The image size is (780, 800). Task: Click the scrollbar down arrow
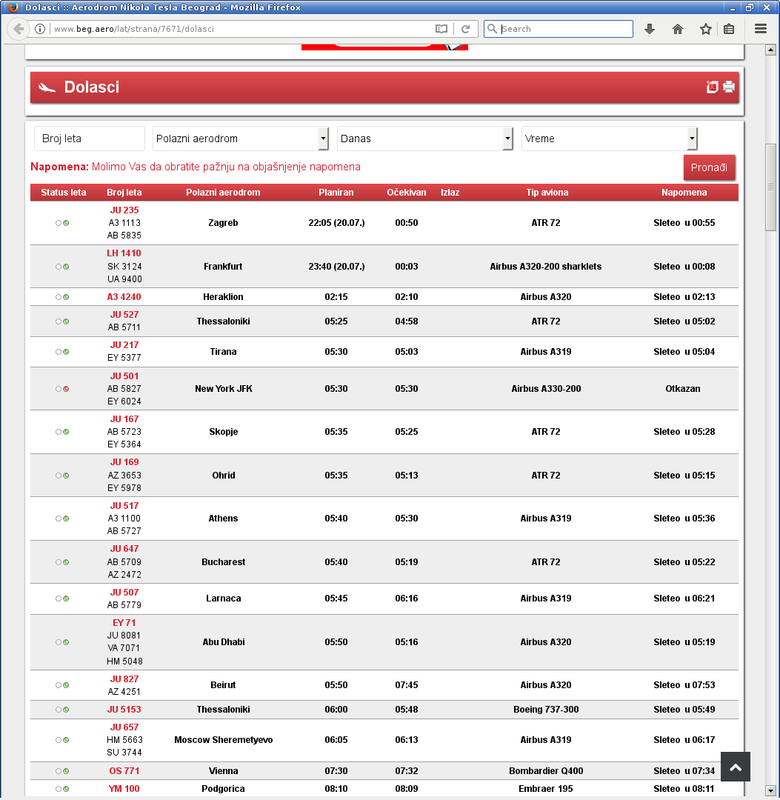[x=771, y=791]
